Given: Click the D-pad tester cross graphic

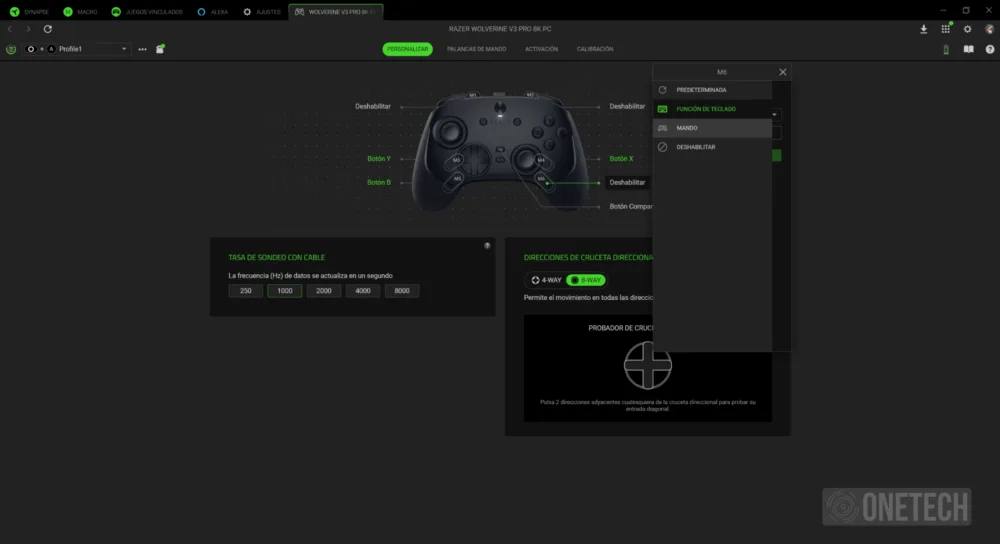Looking at the screenshot, I should [647, 365].
